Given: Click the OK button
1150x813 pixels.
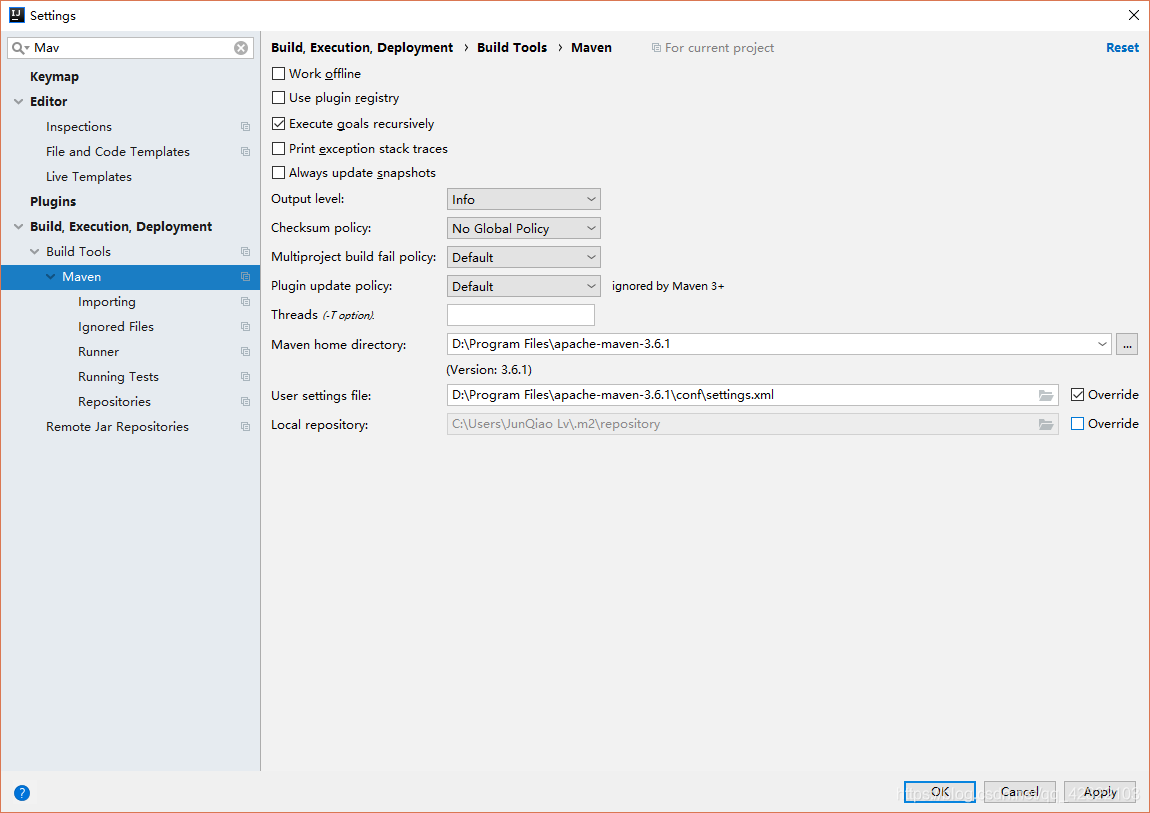Looking at the screenshot, I should (x=940, y=792).
